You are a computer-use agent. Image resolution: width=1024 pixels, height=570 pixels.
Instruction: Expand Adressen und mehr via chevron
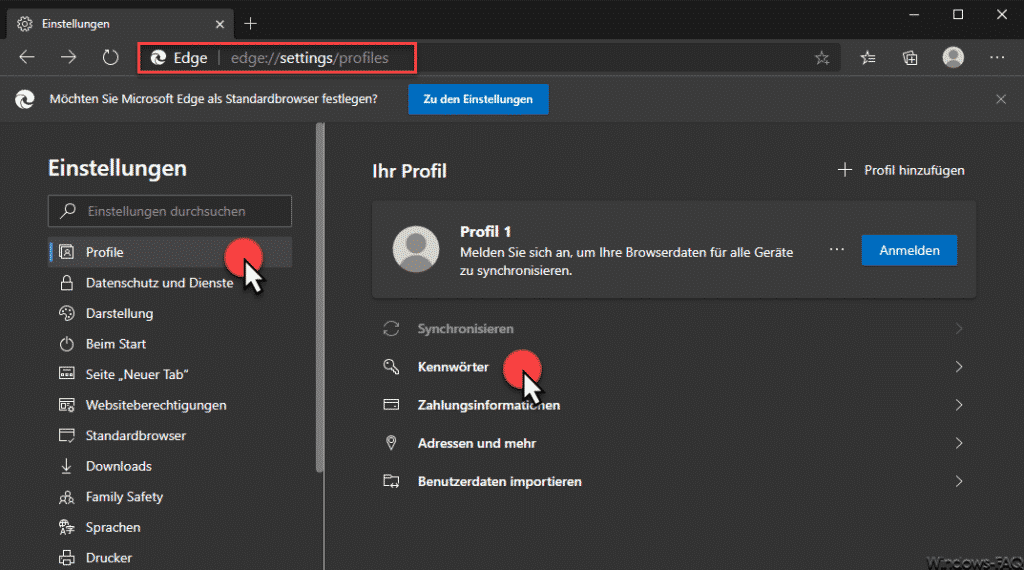959,443
